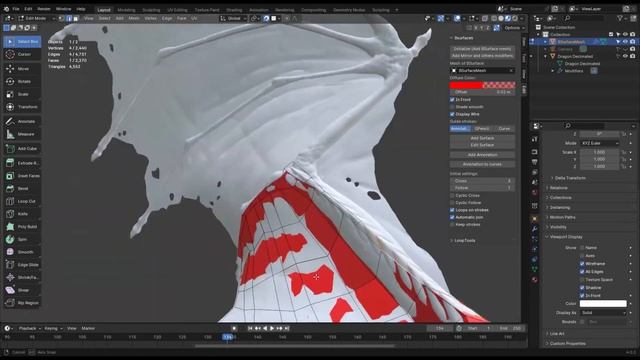The width and height of the screenshot is (640, 360).
Task: Choose Curve guide strokes option
Action: (x=504, y=129)
